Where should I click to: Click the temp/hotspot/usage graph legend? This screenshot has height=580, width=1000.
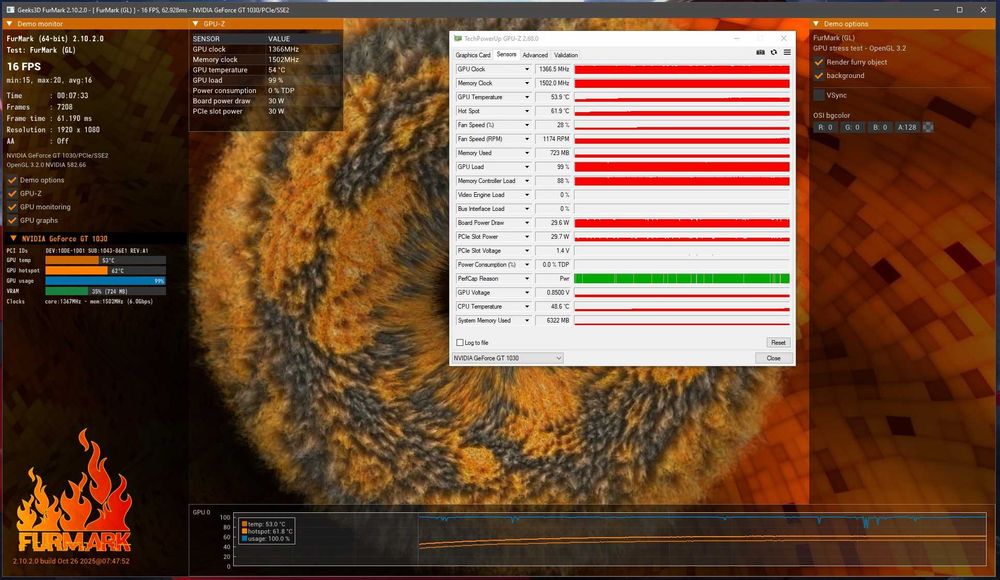click(x=267, y=531)
